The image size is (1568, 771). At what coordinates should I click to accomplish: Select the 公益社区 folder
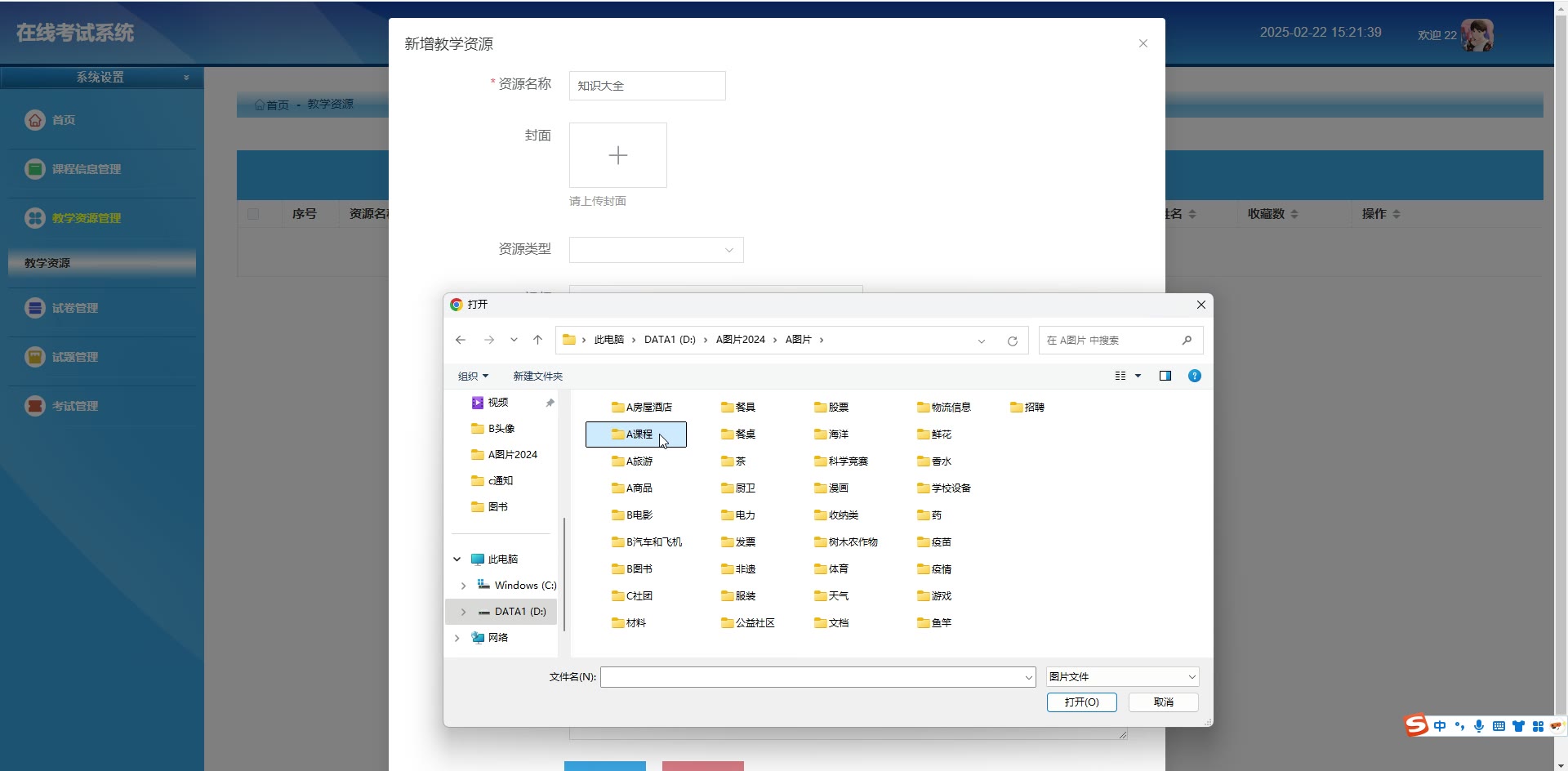pos(748,622)
